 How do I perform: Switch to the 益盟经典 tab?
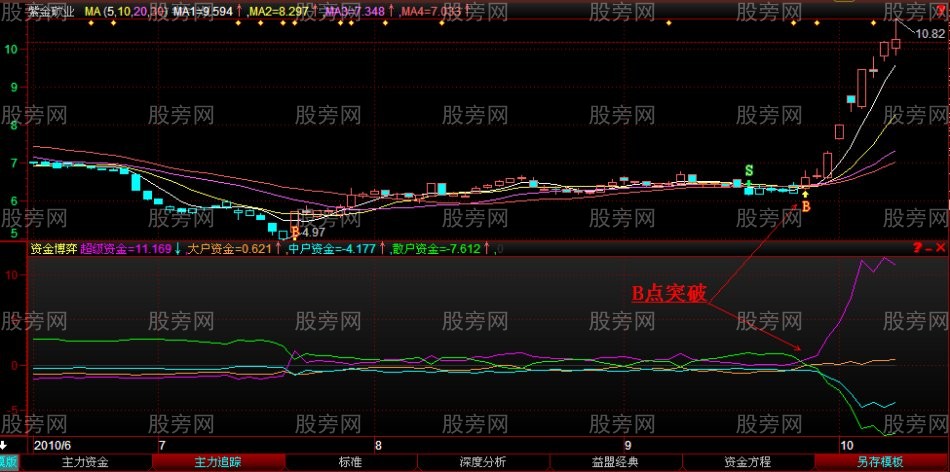[x=615, y=462]
